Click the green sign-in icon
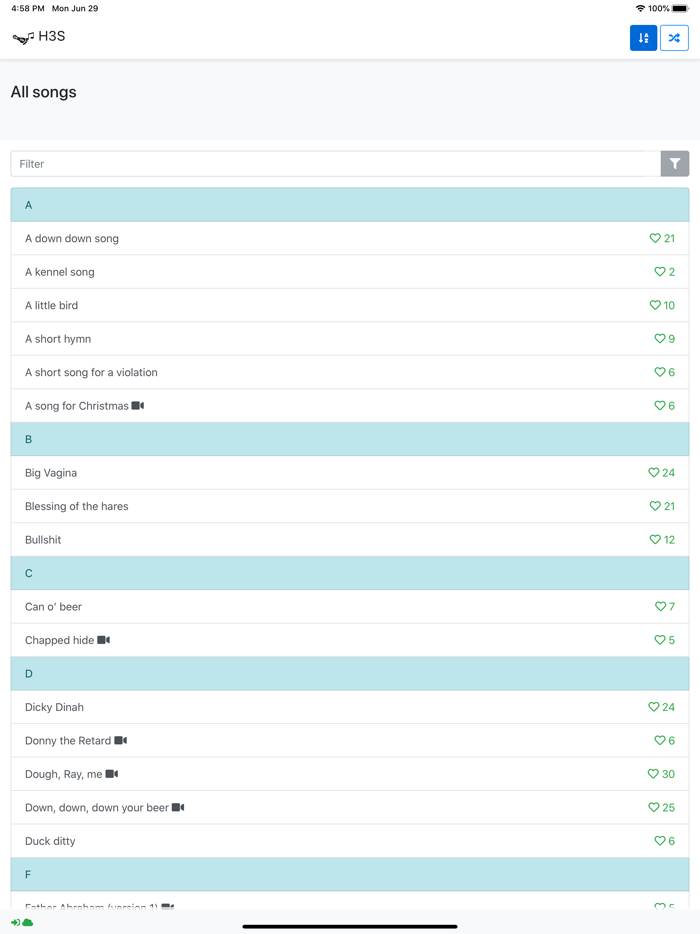Viewport: 700px width, 934px height. [x=15, y=922]
